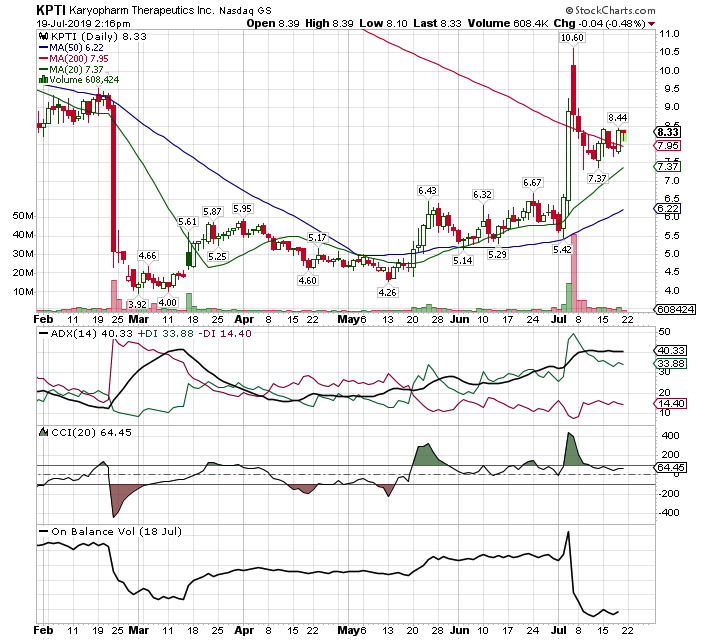The width and height of the screenshot is (713, 644).
Task: Click the 8.44 high price label
Action: (618, 117)
